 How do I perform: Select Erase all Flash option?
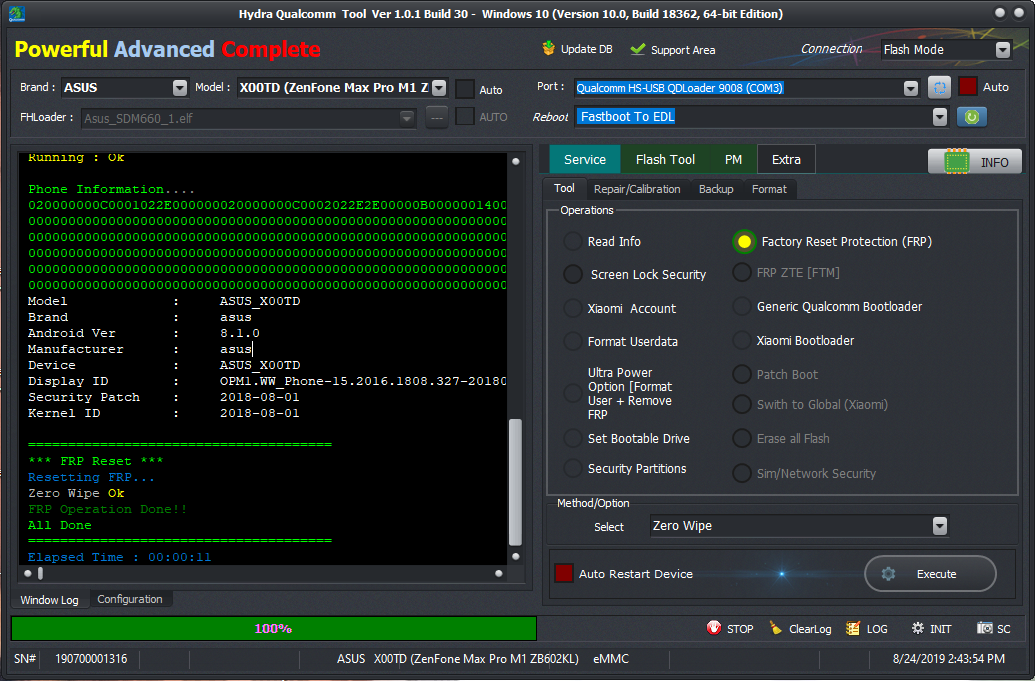point(742,438)
